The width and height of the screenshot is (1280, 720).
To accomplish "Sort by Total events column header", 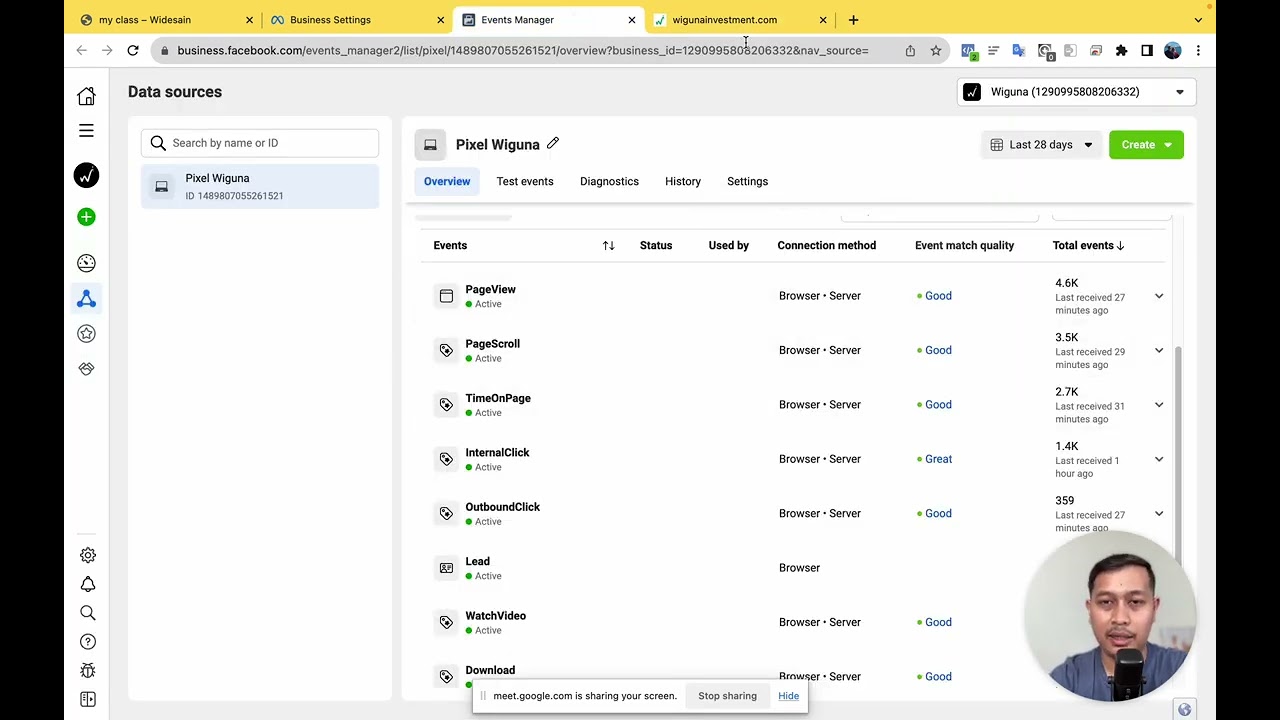I will (1088, 246).
